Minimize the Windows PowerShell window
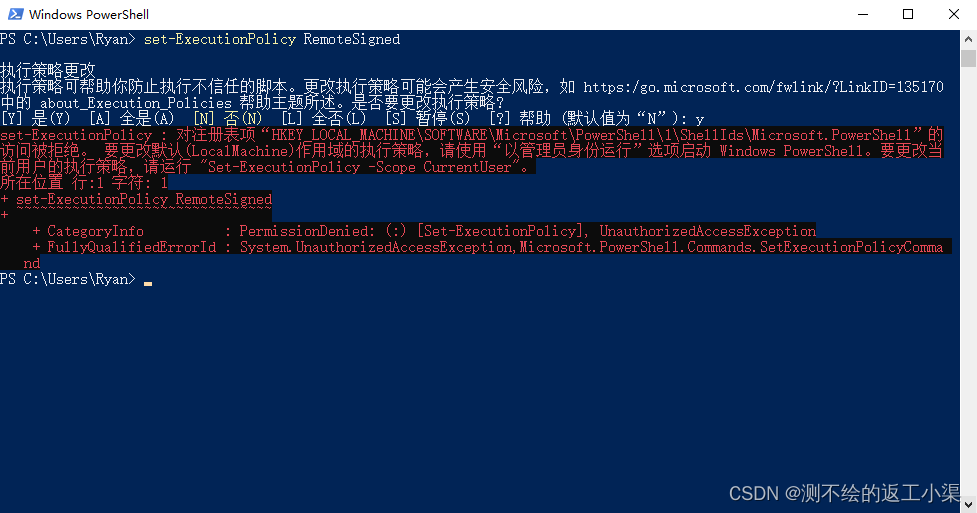The width and height of the screenshot is (977, 513). pos(863,14)
